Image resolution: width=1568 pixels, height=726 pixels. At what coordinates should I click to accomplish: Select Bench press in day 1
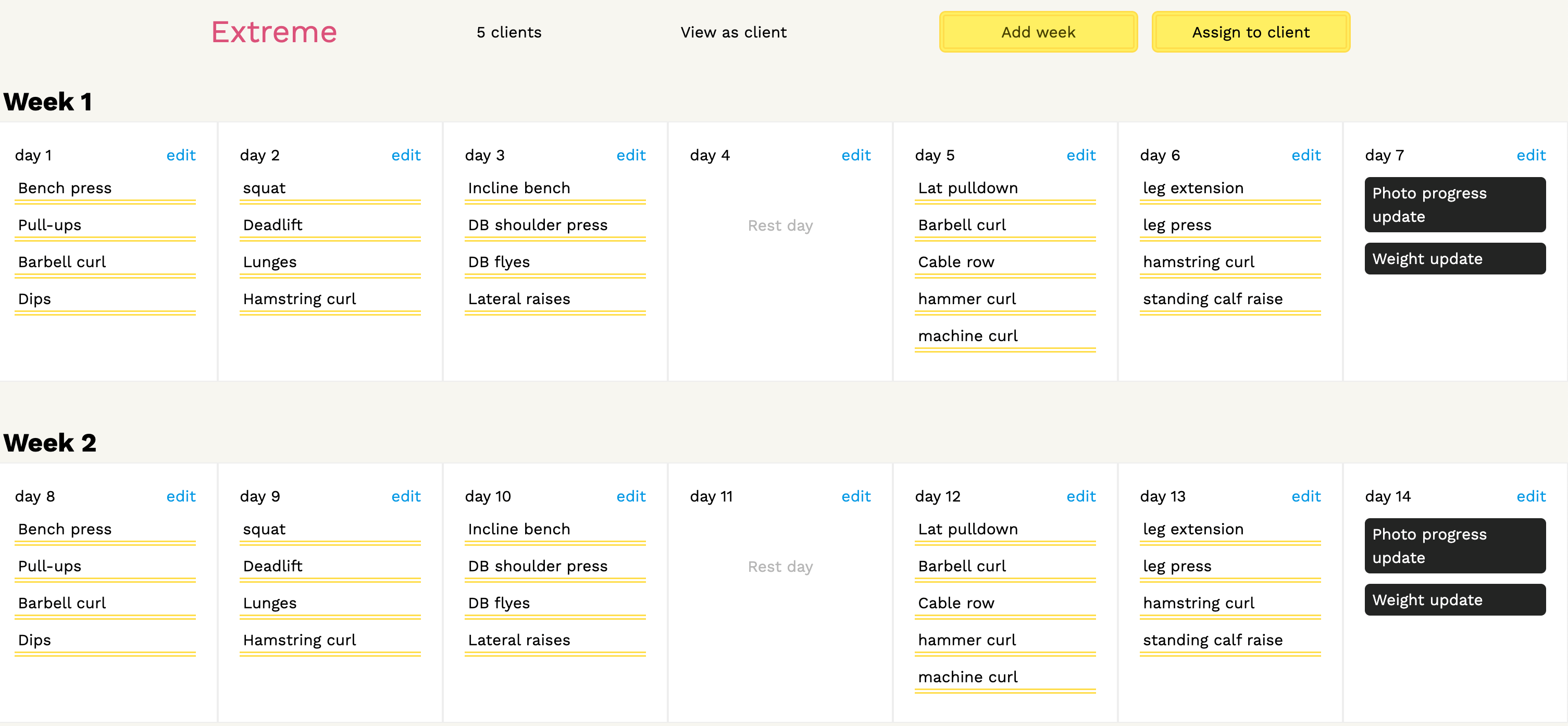pyautogui.click(x=65, y=188)
